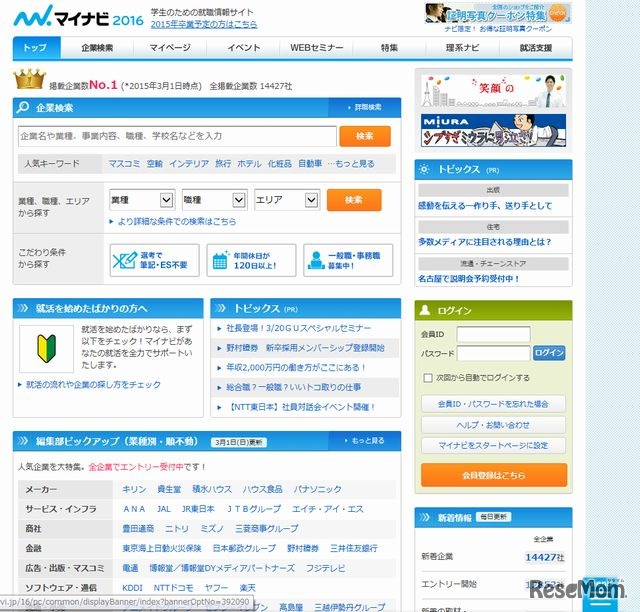Click もっと見る in 編集部ピックアップ header
The width and height of the screenshot is (640, 612).
pos(364,441)
